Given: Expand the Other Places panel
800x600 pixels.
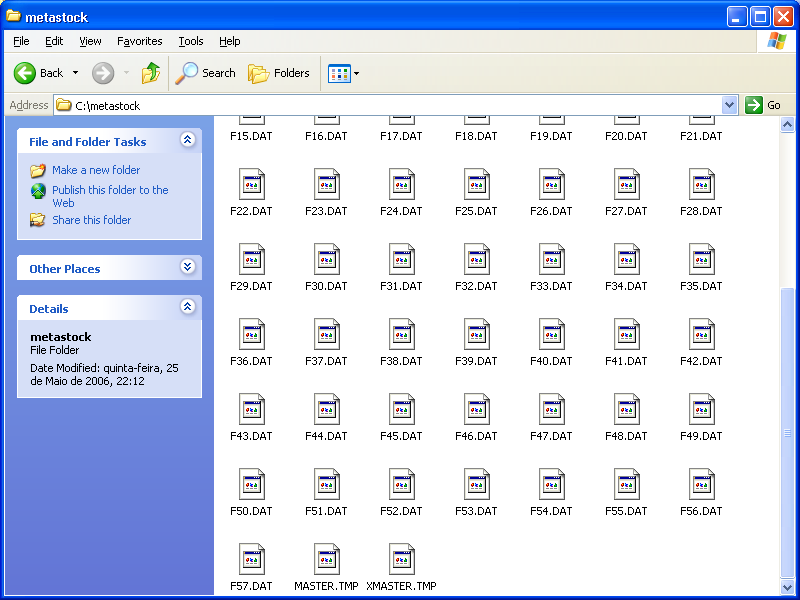Looking at the screenshot, I should (187, 268).
